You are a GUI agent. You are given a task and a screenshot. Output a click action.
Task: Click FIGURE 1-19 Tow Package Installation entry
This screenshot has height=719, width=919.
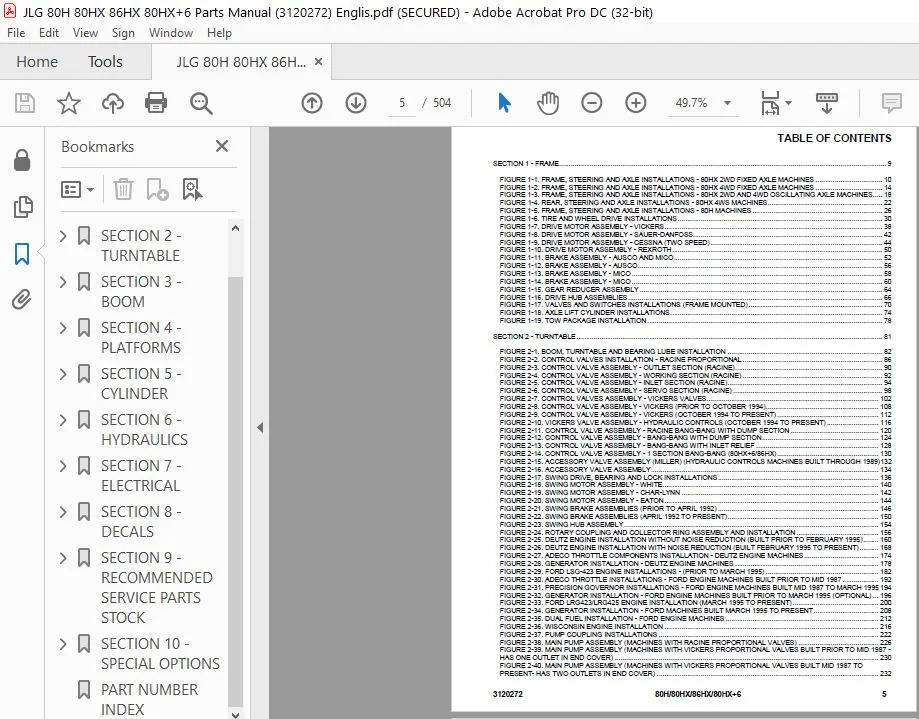(695, 321)
